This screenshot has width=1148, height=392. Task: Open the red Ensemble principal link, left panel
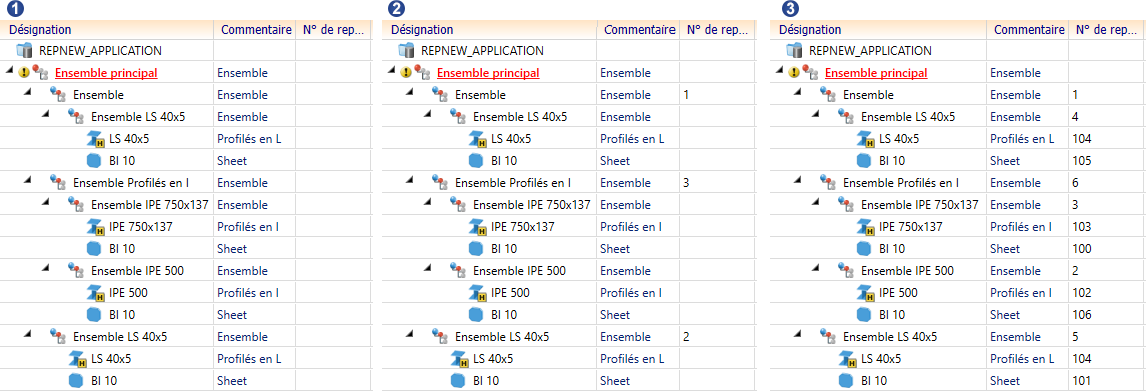(x=106, y=73)
